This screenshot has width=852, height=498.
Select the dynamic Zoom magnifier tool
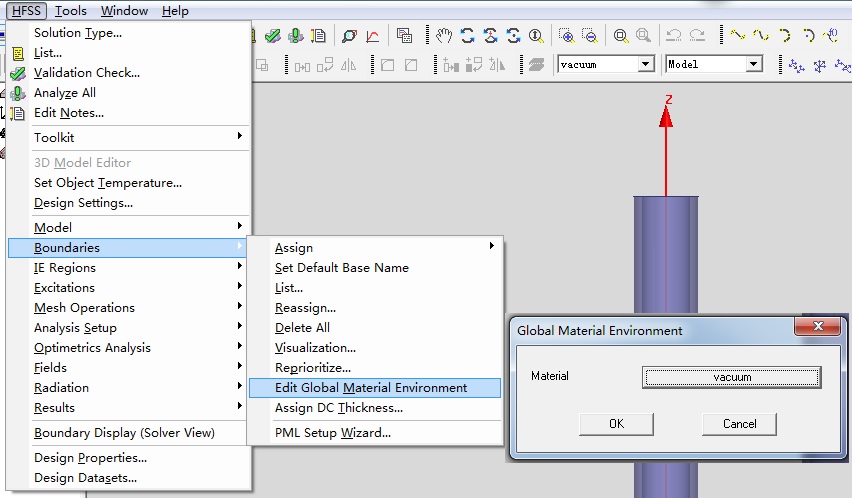pyautogui.click(x=536, y=36)
